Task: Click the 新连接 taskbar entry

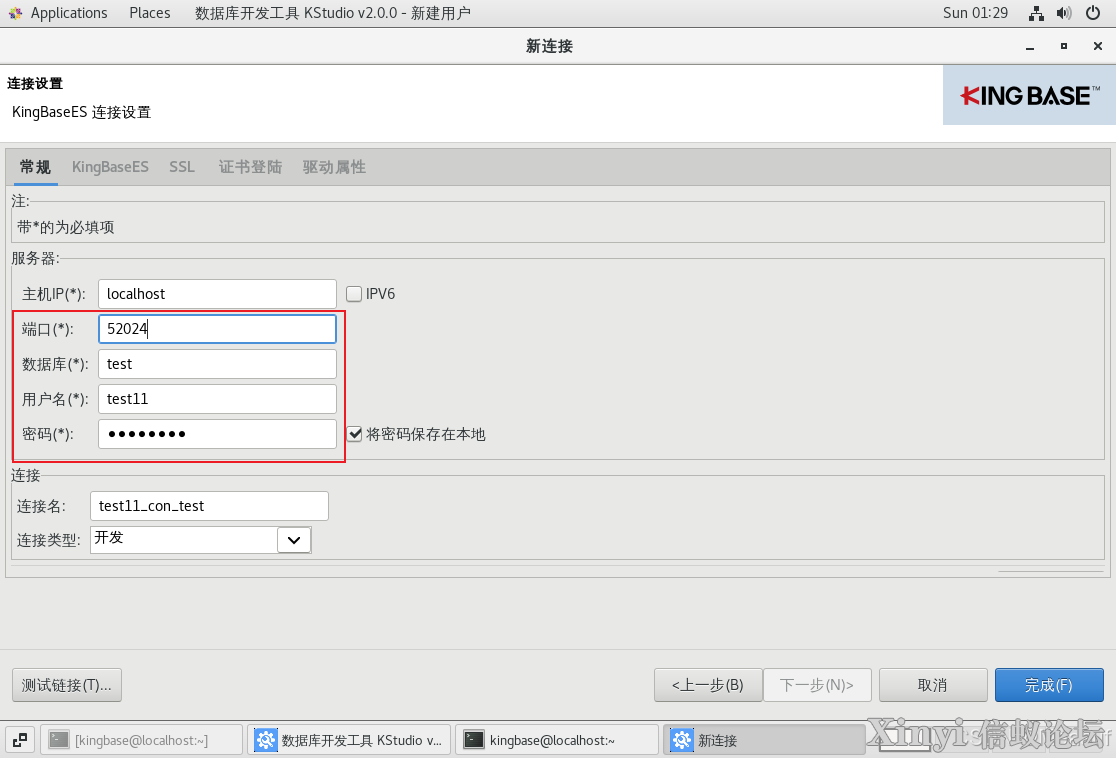Action: [764, 740]
